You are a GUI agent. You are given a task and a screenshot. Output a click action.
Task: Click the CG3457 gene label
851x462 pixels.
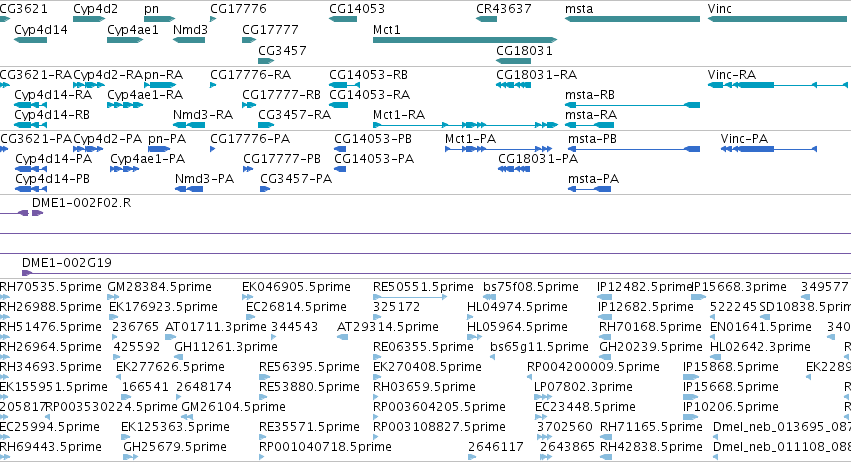click(282, 50)
